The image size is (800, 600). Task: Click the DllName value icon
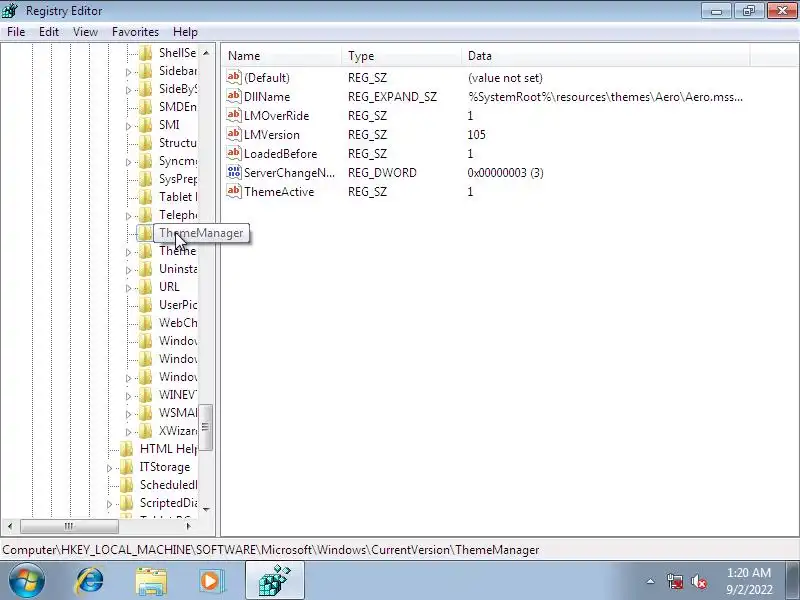click(234, 96)
